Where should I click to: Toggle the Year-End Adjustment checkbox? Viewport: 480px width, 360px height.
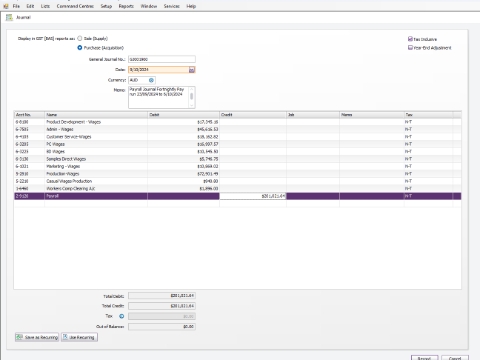click(x=410, y=48)
